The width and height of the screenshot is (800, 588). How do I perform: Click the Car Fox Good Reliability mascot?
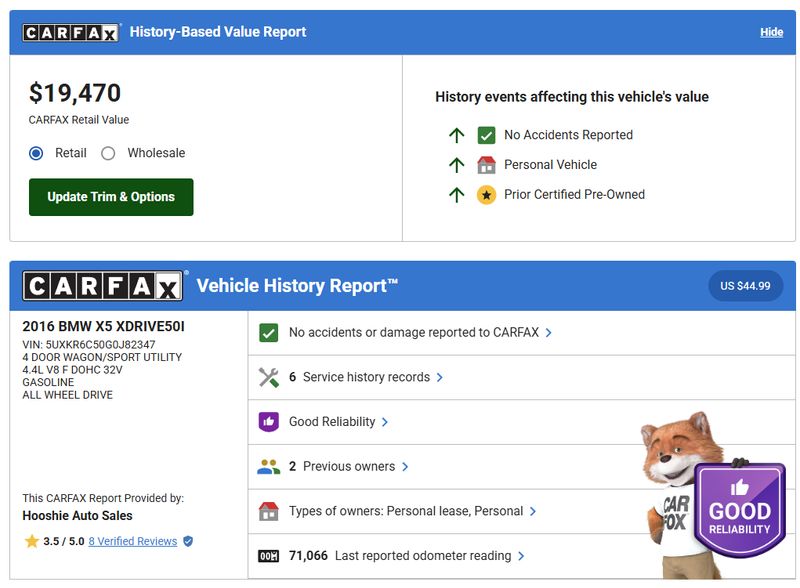(x=710, y=495)
